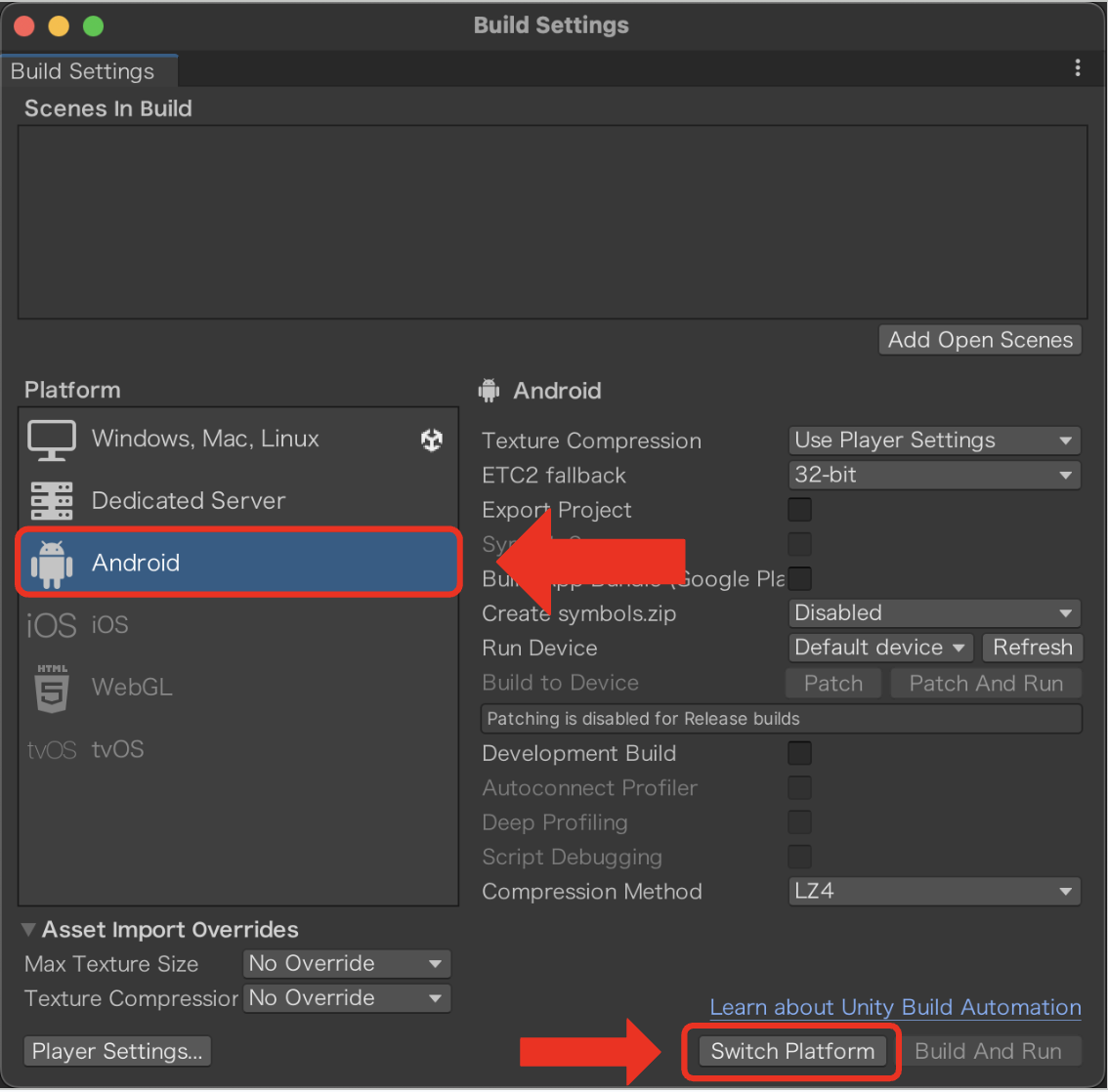The image size is (1108, 1092).
Task: Click the Compression Method label
Action: click(x=591, y=892)
